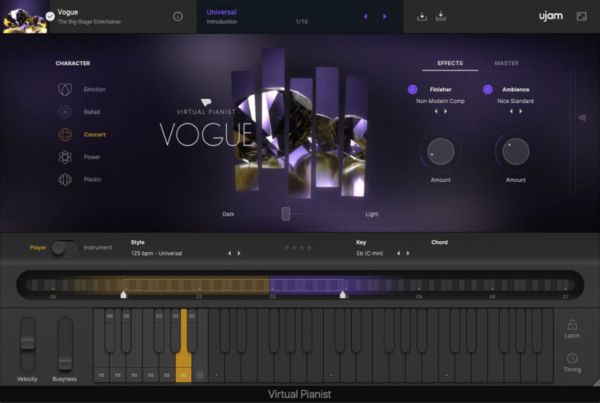The image size is (600, 403).
Task: Click the save preset icon
Action: coord(440,16)
